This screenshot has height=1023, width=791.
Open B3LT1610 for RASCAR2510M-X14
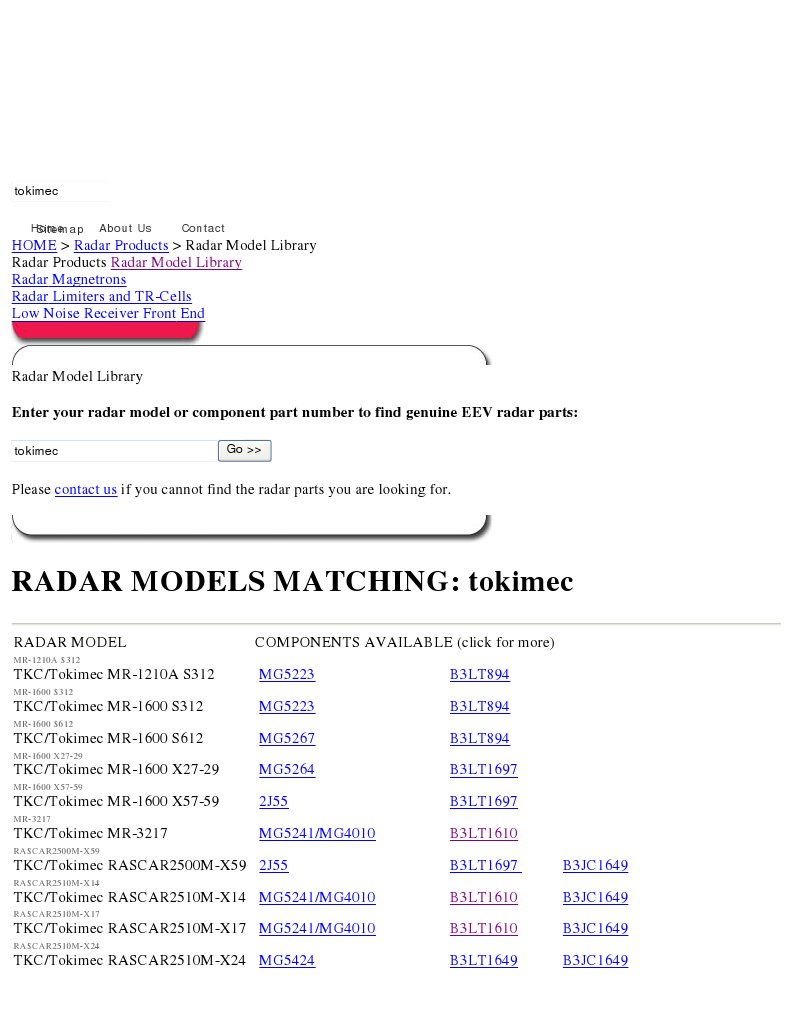[484, 898]
